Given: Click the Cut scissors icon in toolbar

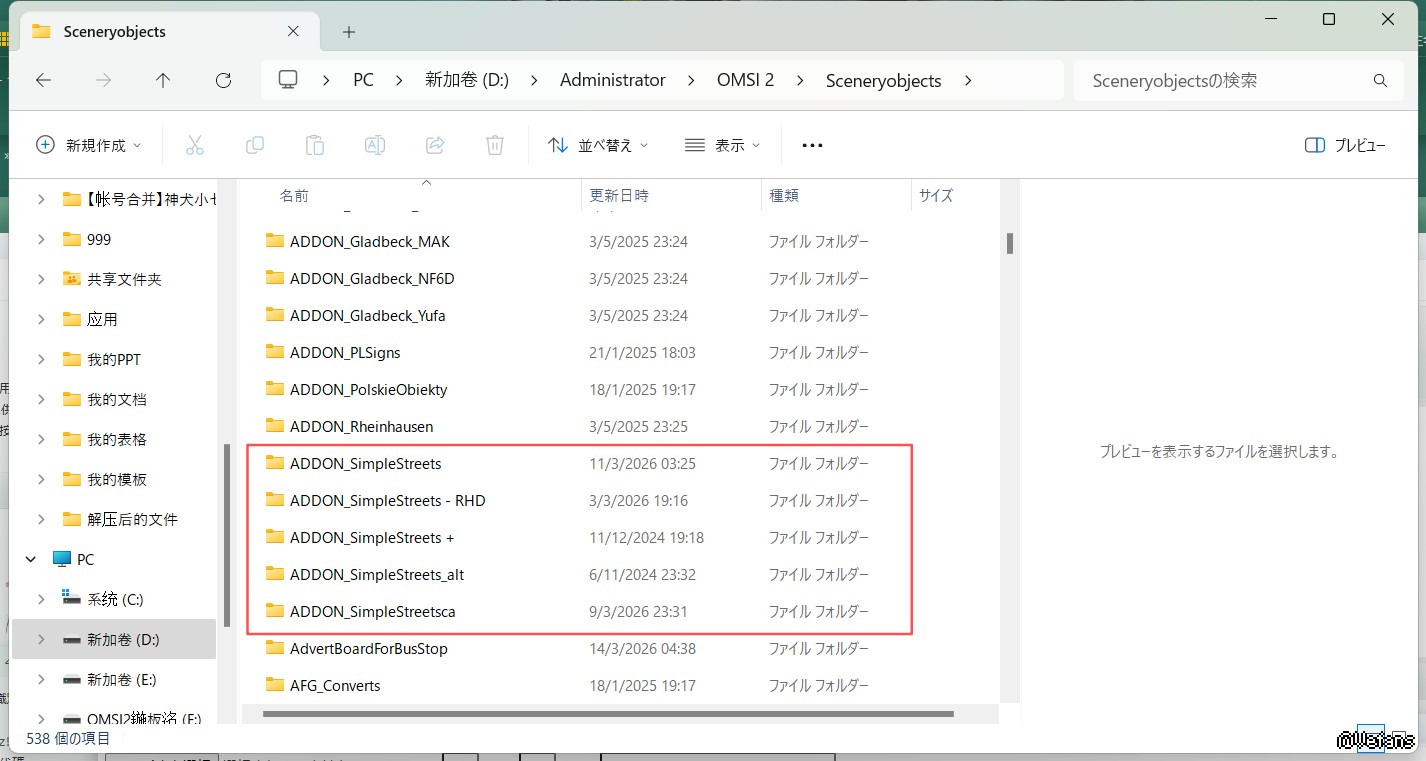Looking at the screenshot, I should [195, 145].
